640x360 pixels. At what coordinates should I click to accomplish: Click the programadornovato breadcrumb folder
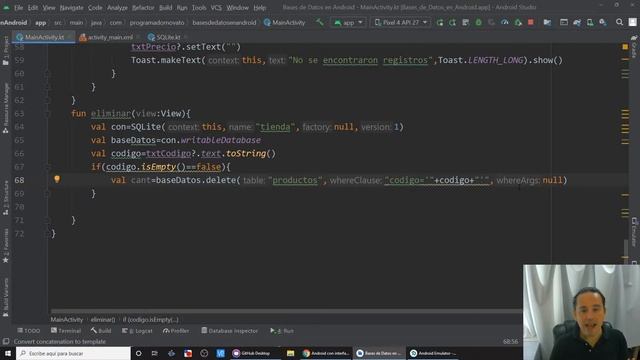157,22
